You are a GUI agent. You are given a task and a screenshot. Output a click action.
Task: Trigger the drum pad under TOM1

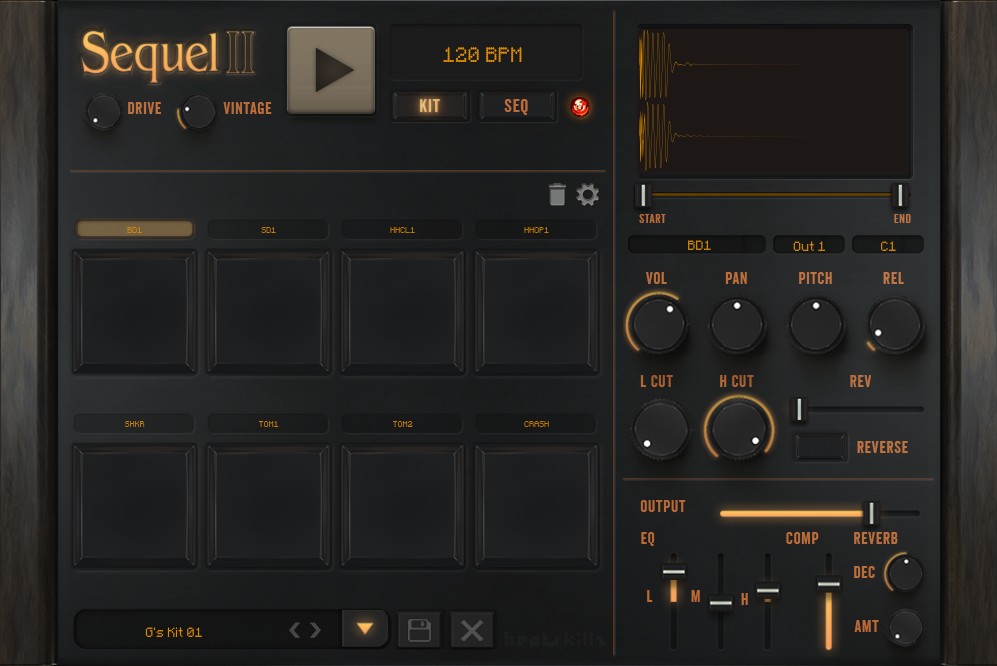click(268, 505)
